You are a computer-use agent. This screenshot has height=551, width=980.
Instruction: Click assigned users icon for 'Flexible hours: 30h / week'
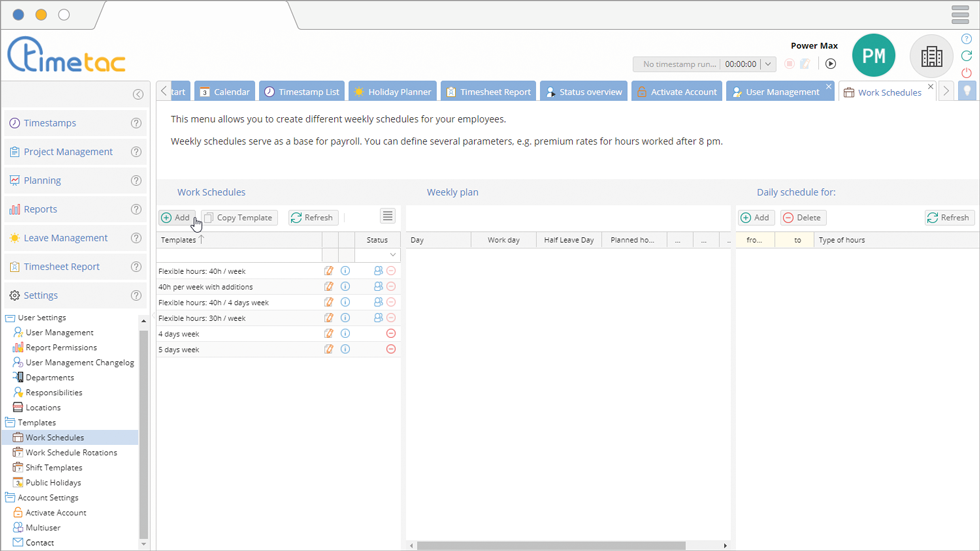pyautogui.click(x=378, y=318)
